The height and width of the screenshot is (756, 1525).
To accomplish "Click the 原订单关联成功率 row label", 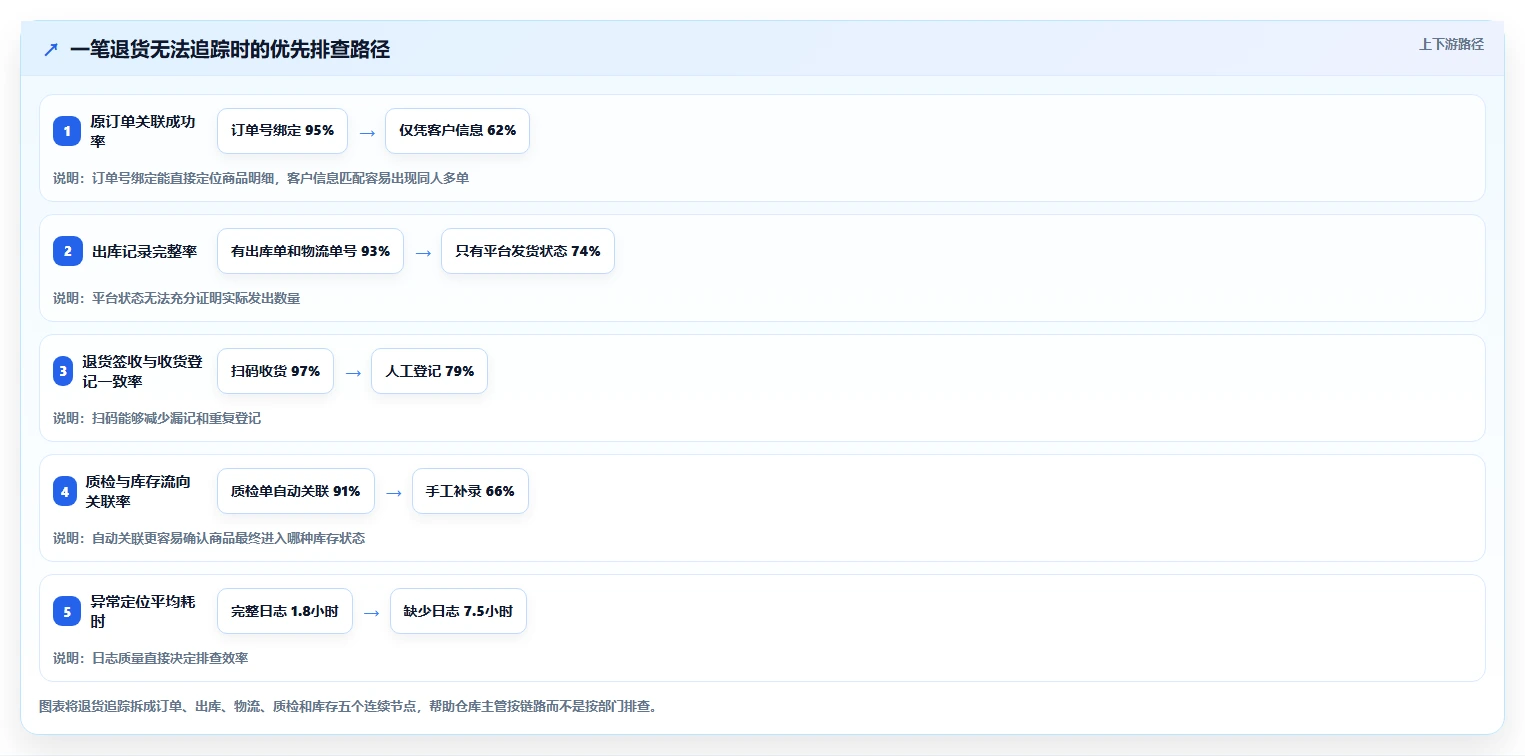I will point(143,131).
